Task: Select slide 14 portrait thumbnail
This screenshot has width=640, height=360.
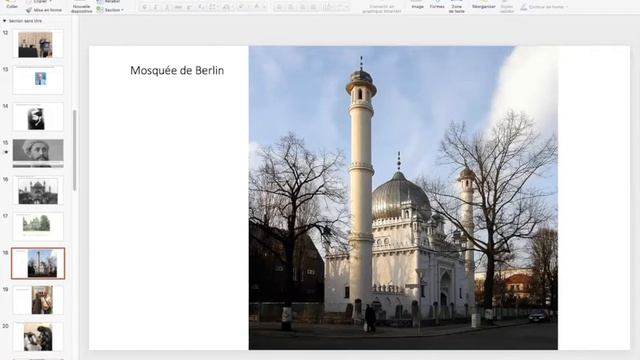Action: click(x=38, y=117)
